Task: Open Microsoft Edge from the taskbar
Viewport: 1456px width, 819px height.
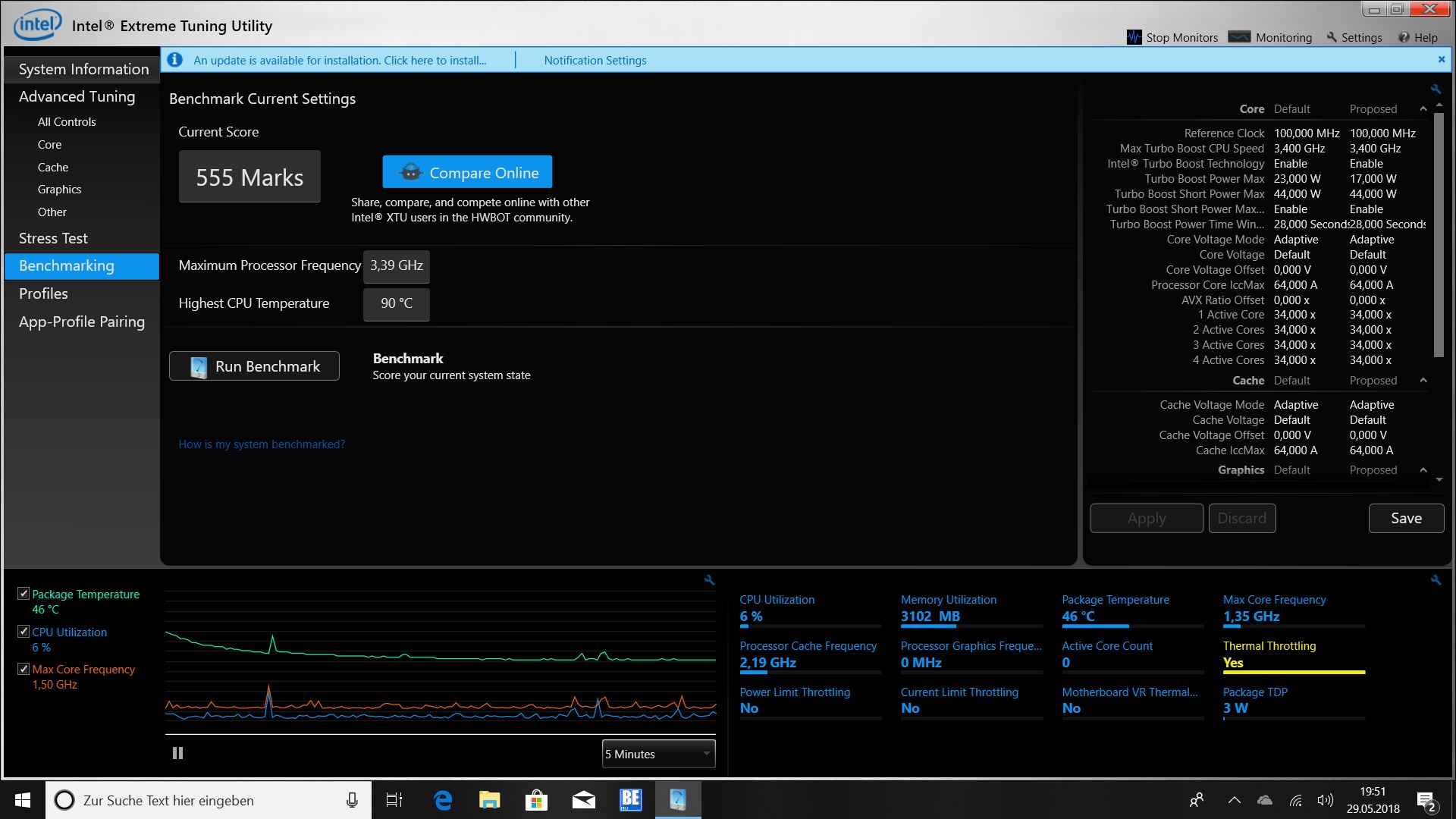Action: pyautogui.click(x=442, y=800)
